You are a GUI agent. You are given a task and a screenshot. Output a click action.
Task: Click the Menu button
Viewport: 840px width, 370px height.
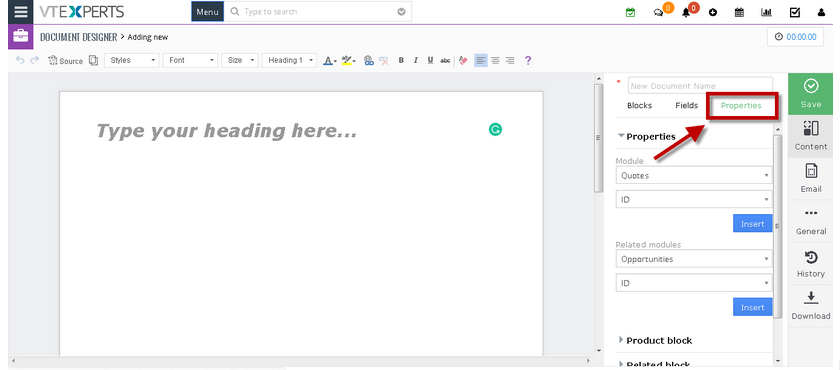click(207, 12)
